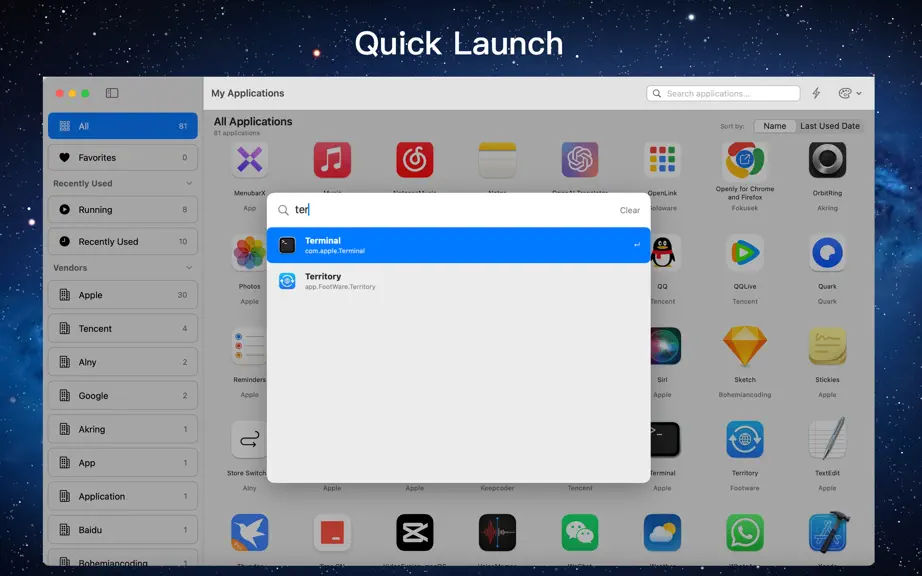This screenshot has width=922, height=576.
Task: Click the Notes app icon
Action: (497, 159)
